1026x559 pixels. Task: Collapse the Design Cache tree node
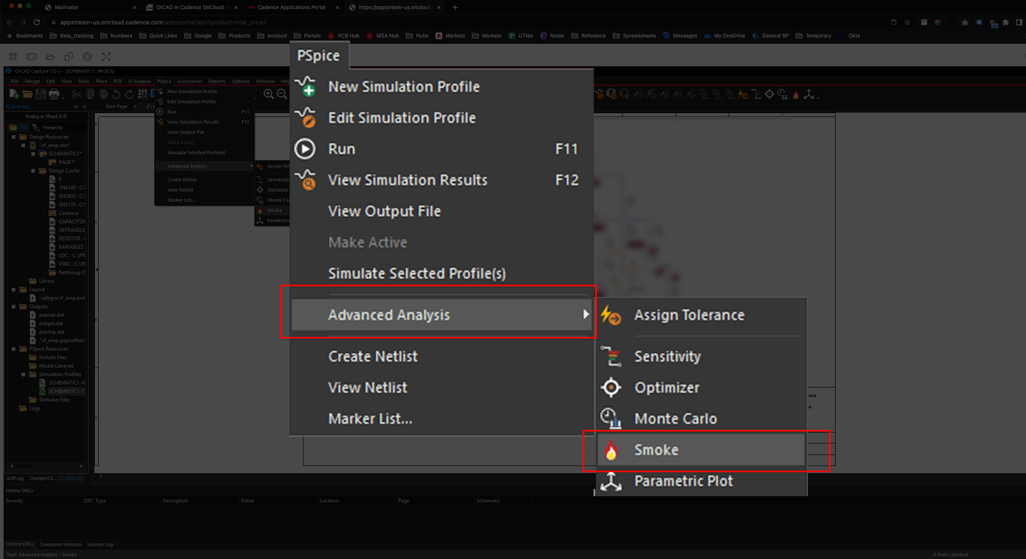(33, 171)
